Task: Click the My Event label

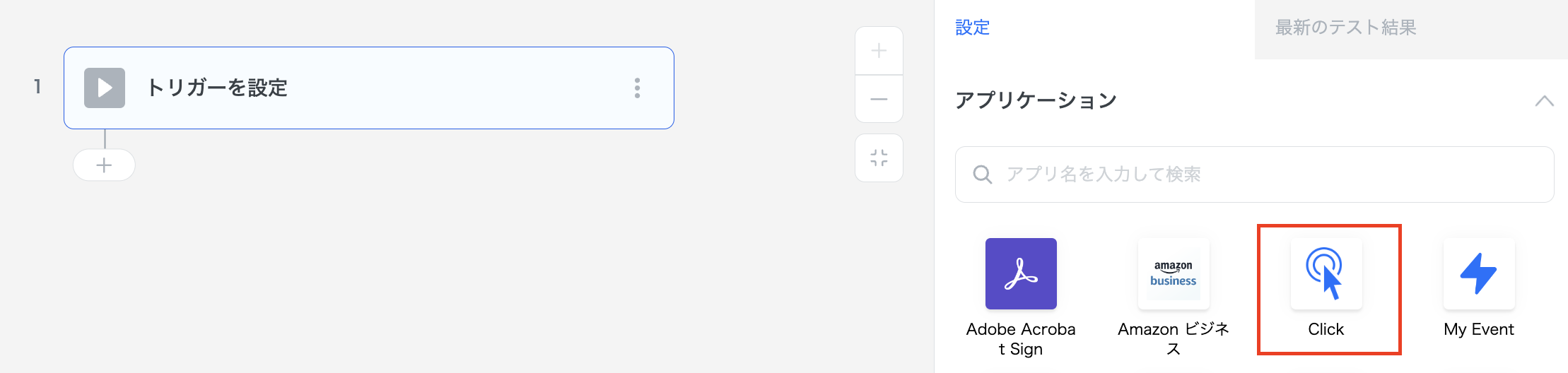Action: [1478, 329]
